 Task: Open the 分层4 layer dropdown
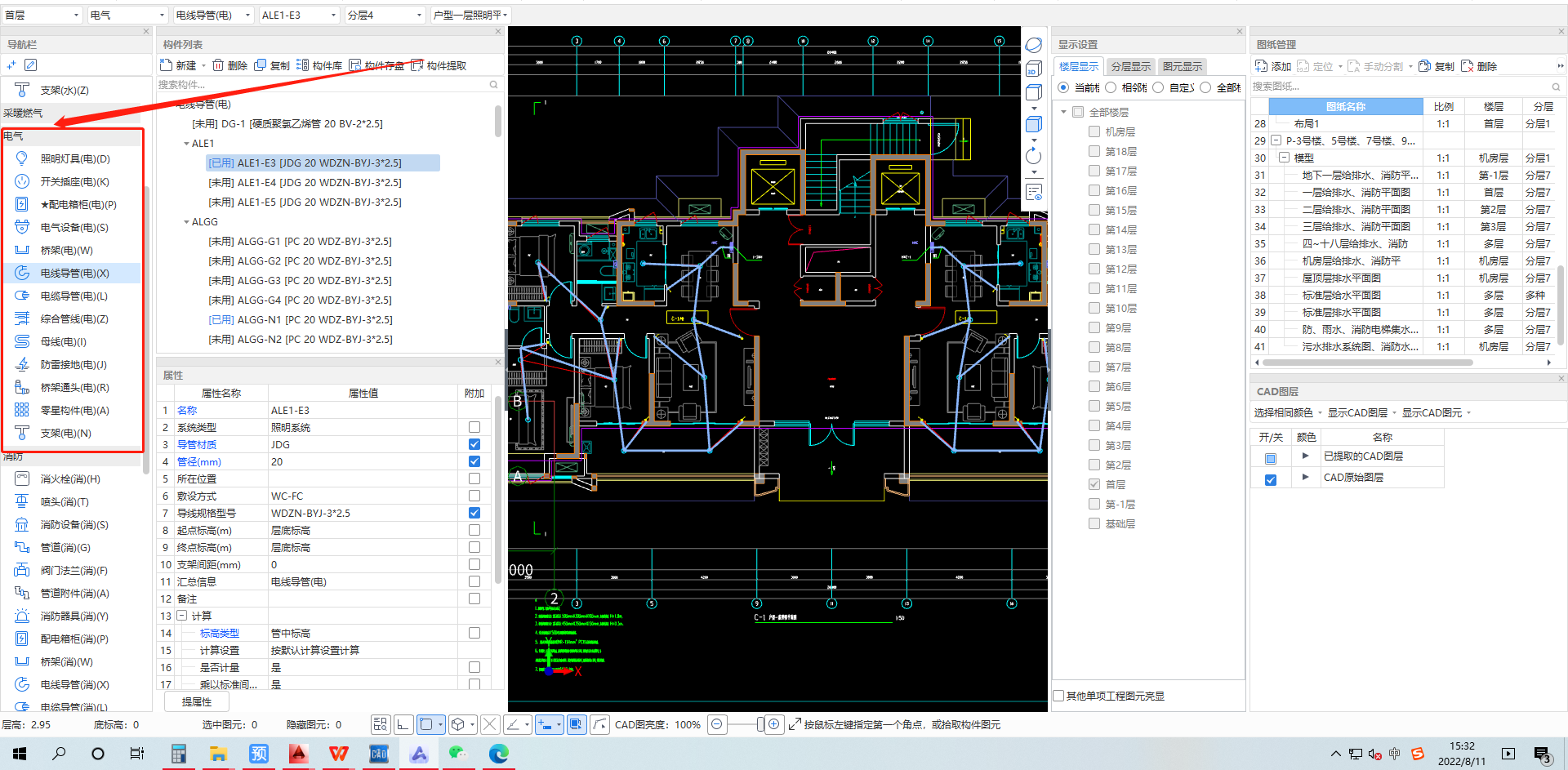pyautogui.click(x=385, y=15)
